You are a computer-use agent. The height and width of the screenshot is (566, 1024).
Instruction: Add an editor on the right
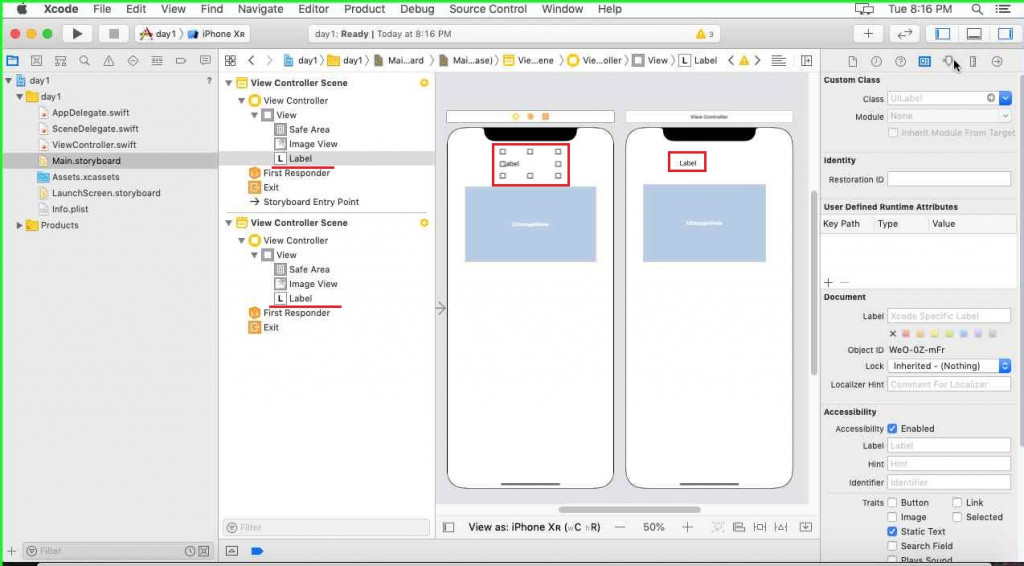pos(807,61)
